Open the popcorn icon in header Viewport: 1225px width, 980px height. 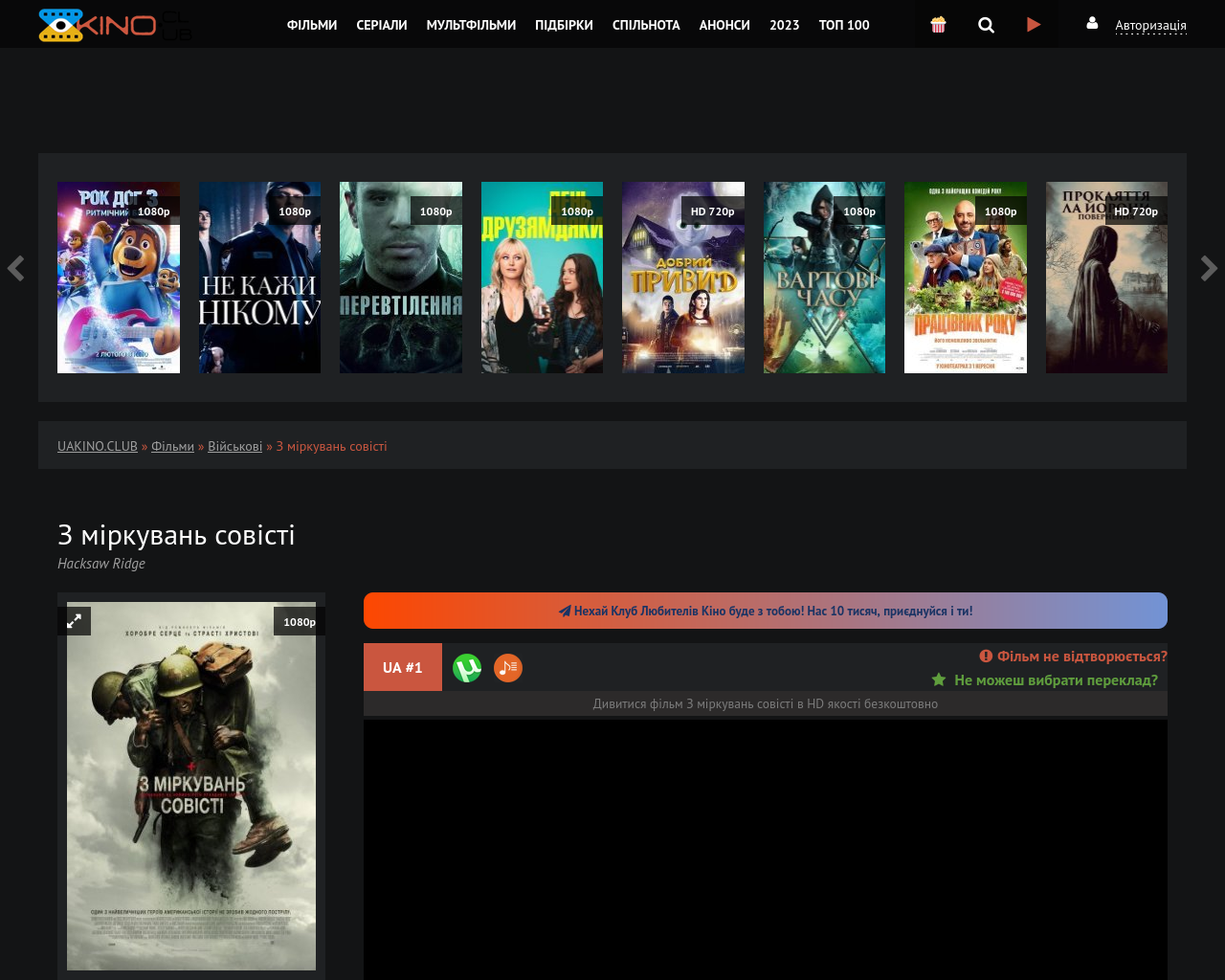[938, 25]
